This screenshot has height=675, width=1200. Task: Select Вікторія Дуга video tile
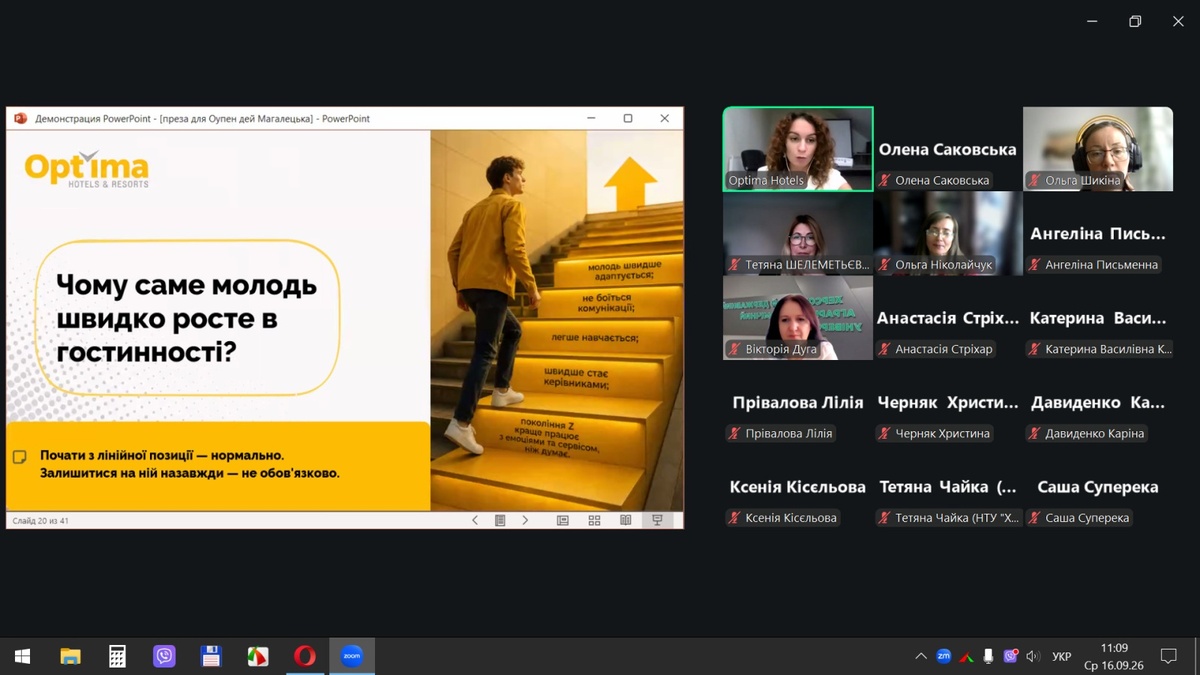point(798,318)
